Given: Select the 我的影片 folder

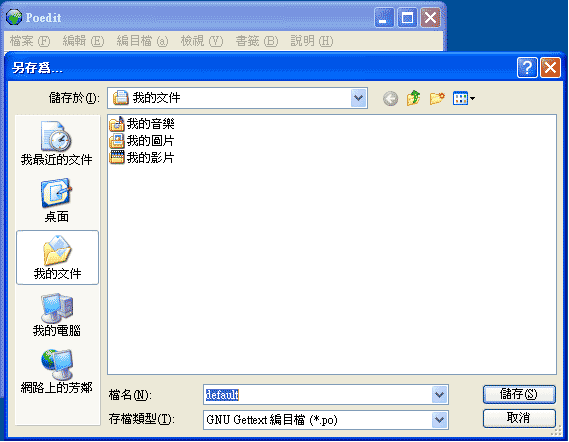Looking at the screenshot, I should click(142, 157).
